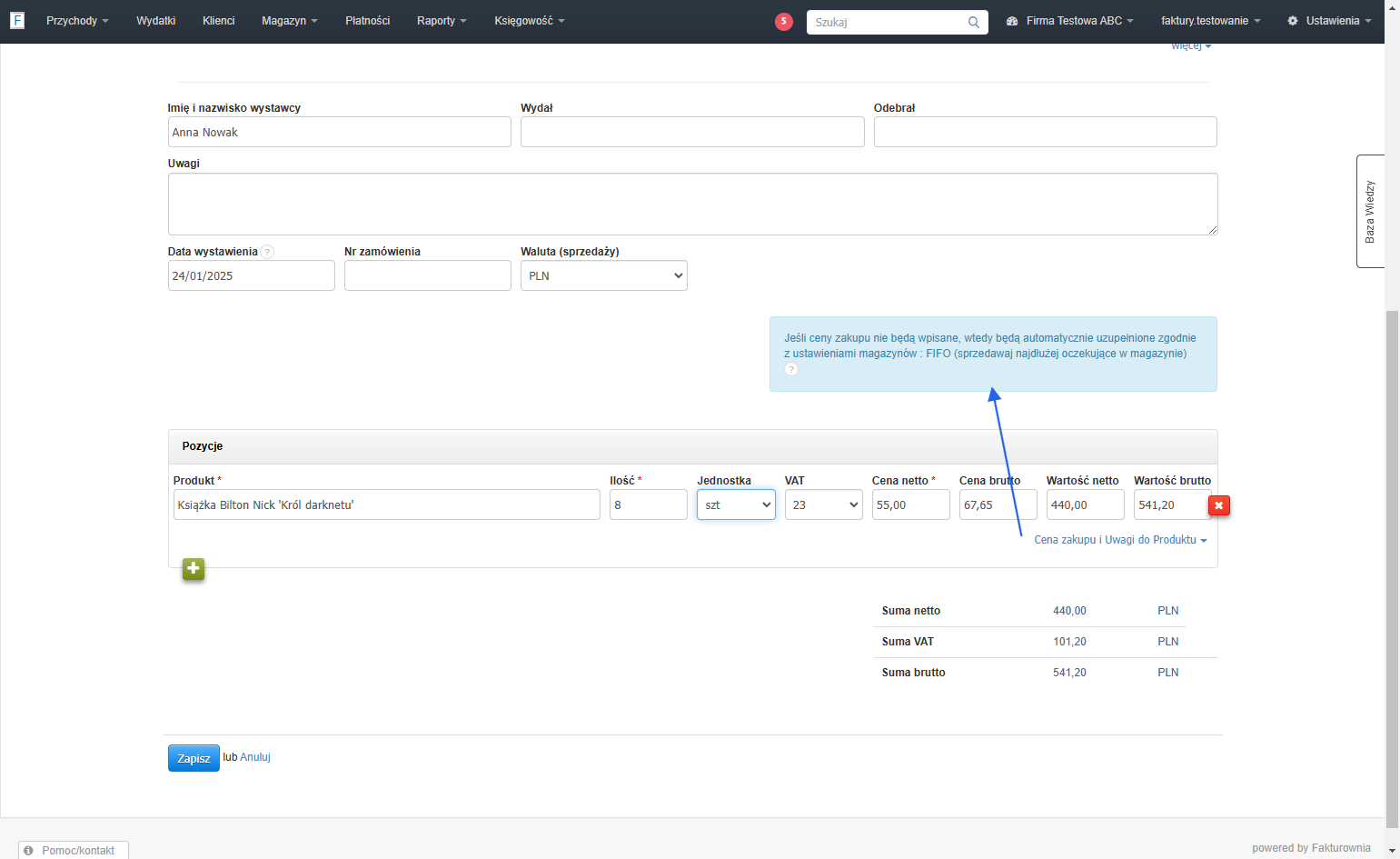Screen dimensions: 1400x859
Task: Open the VAT 23 dropdown
Action: point(824,504)
